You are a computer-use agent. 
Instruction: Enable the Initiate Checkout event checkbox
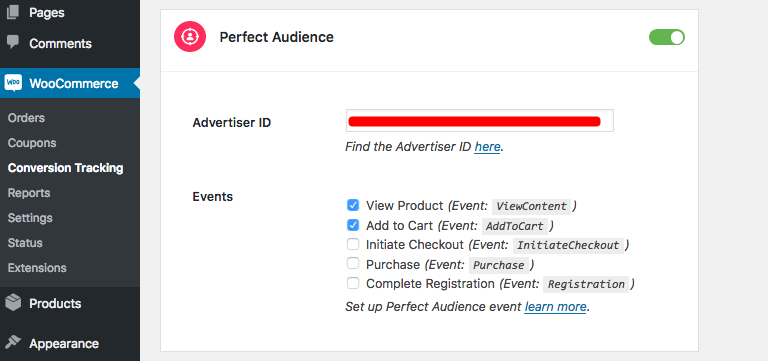353,243
